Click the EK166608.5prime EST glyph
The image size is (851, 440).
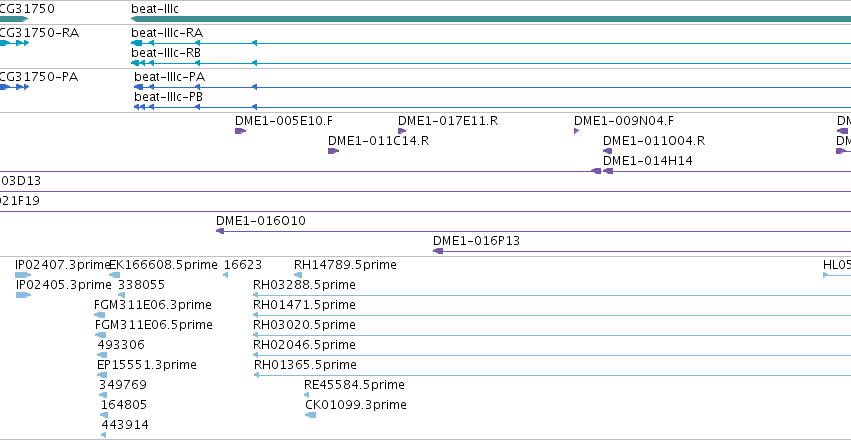[115, 275]
